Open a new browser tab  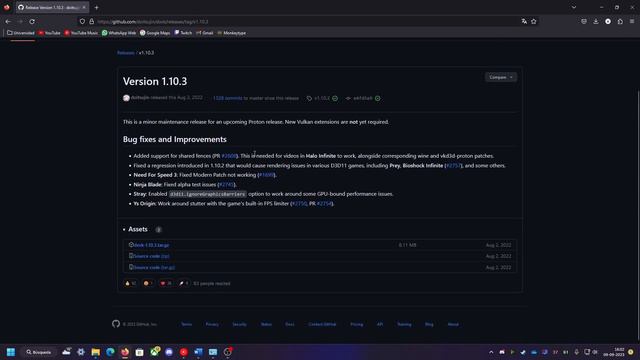pos(96,7)
